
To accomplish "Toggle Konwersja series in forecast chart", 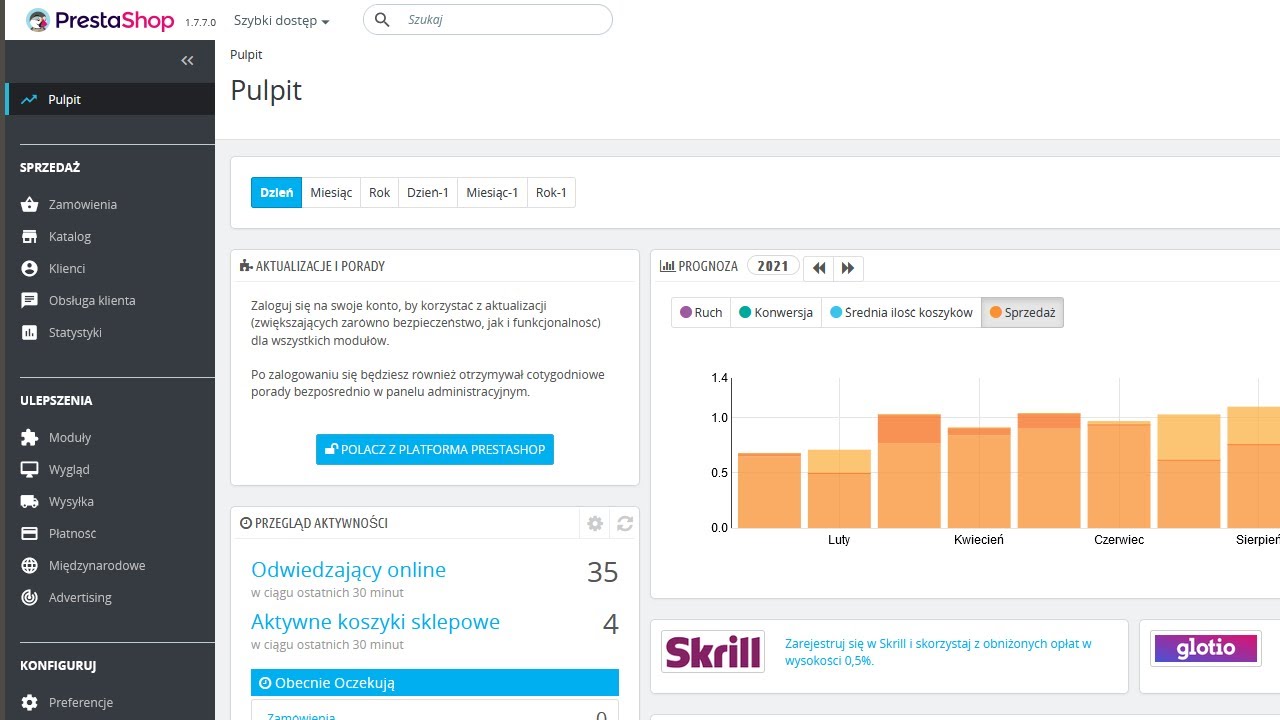I will (x=775, y=312).
